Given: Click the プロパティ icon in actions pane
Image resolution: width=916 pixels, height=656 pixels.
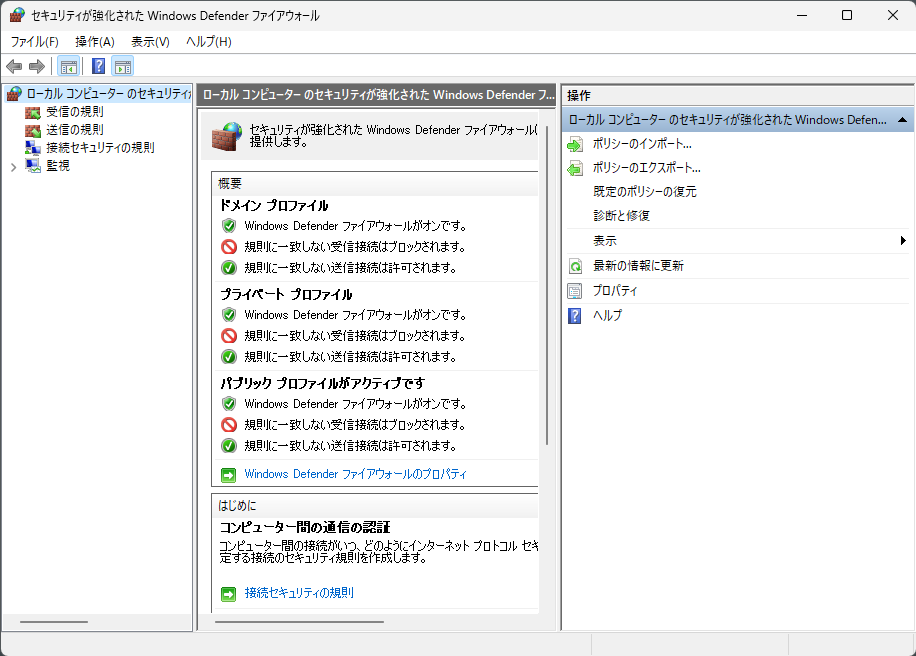Looking at the screenshot, I should 575,291.
